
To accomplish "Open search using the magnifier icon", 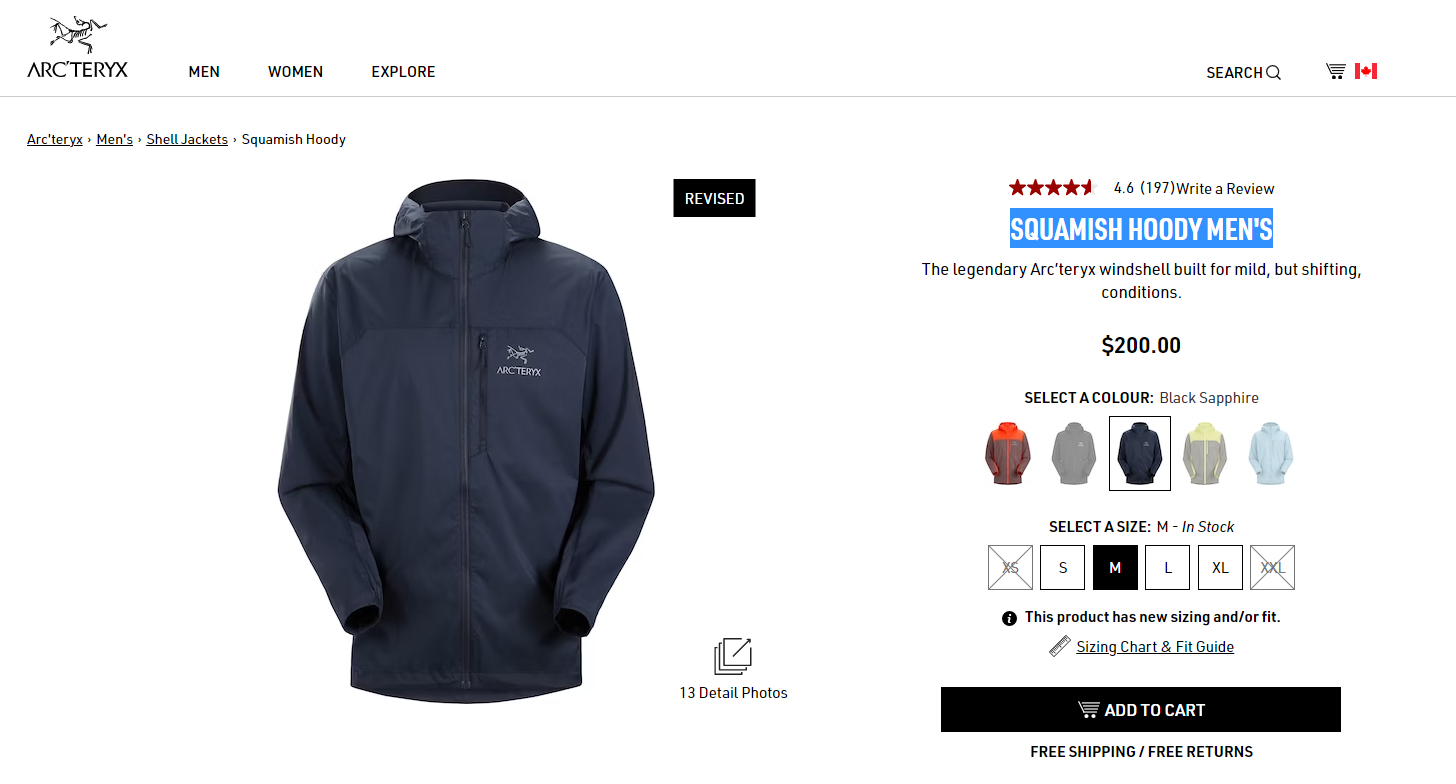I will [x=1273, y=72].
